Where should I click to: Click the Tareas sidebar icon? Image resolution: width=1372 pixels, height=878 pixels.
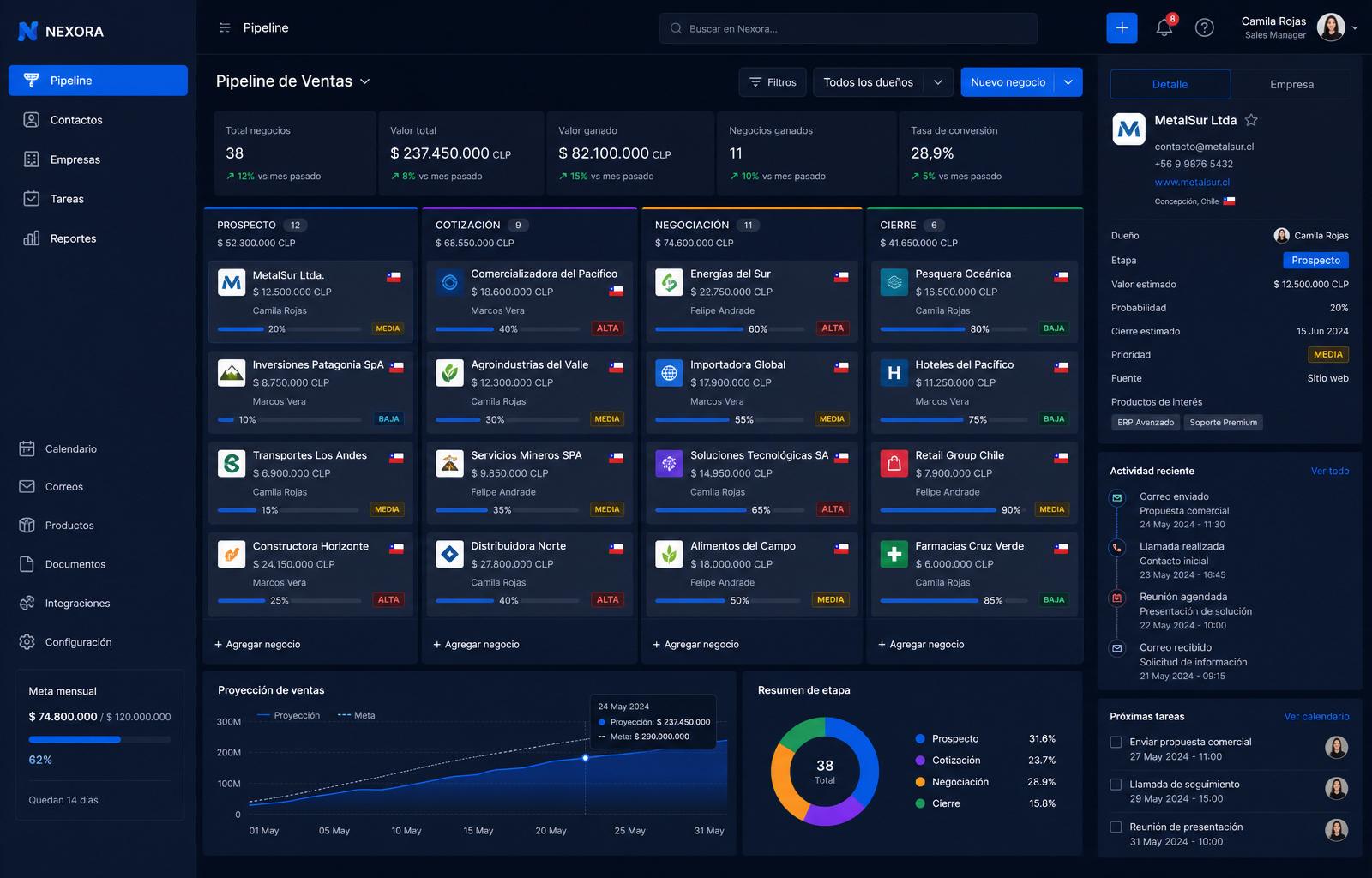[31, 199]
